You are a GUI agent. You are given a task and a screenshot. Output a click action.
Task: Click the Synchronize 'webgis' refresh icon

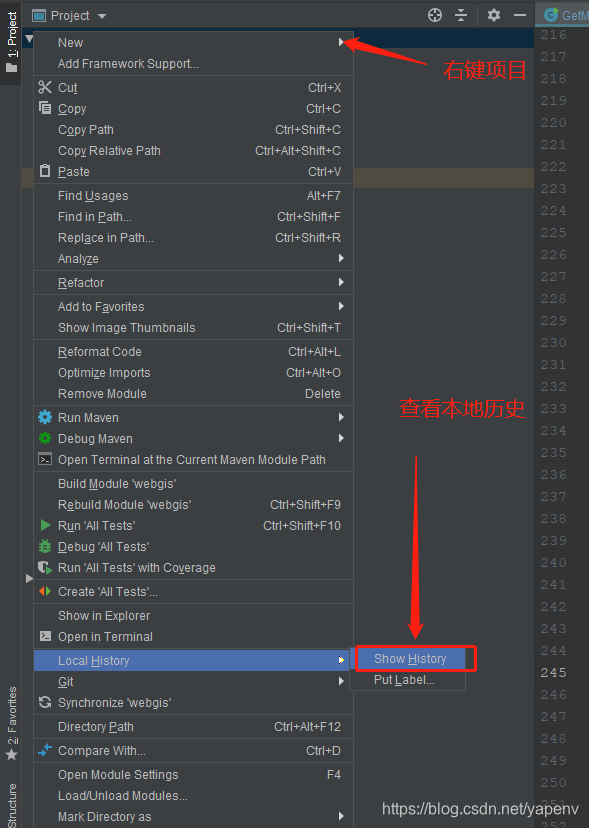[45, 702]
